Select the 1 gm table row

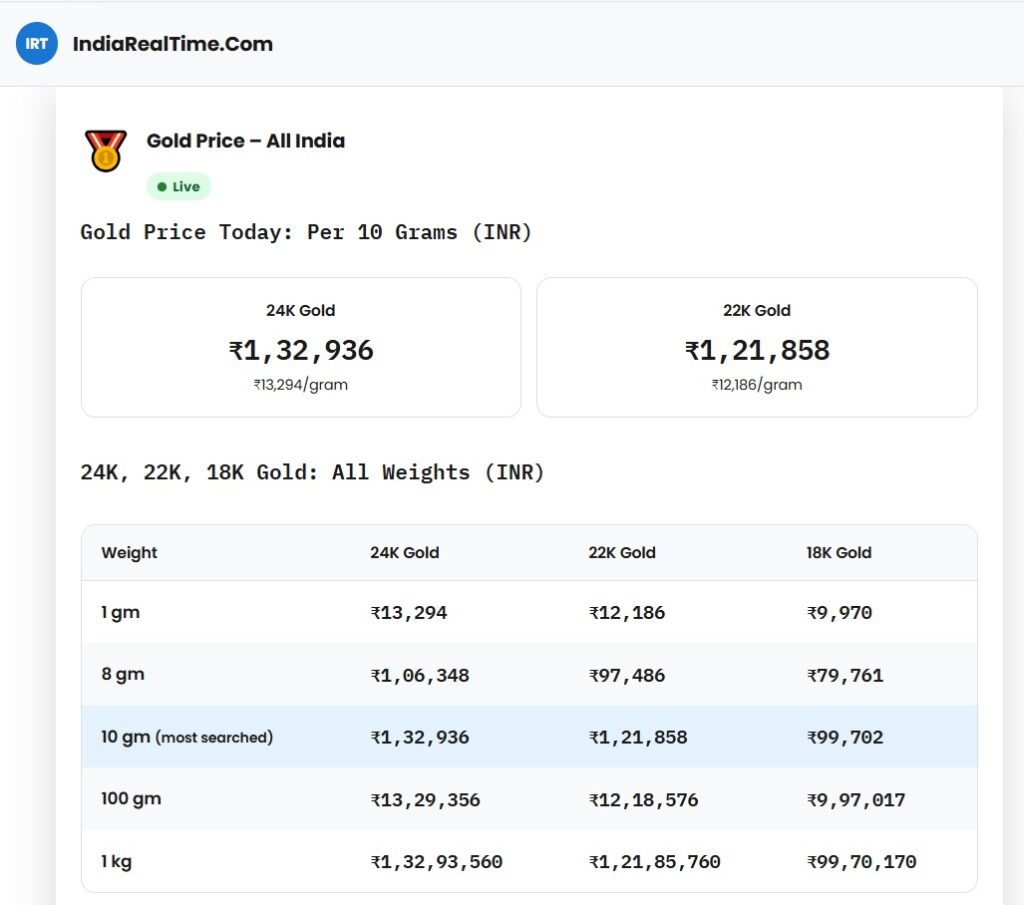tap(529, 612)
